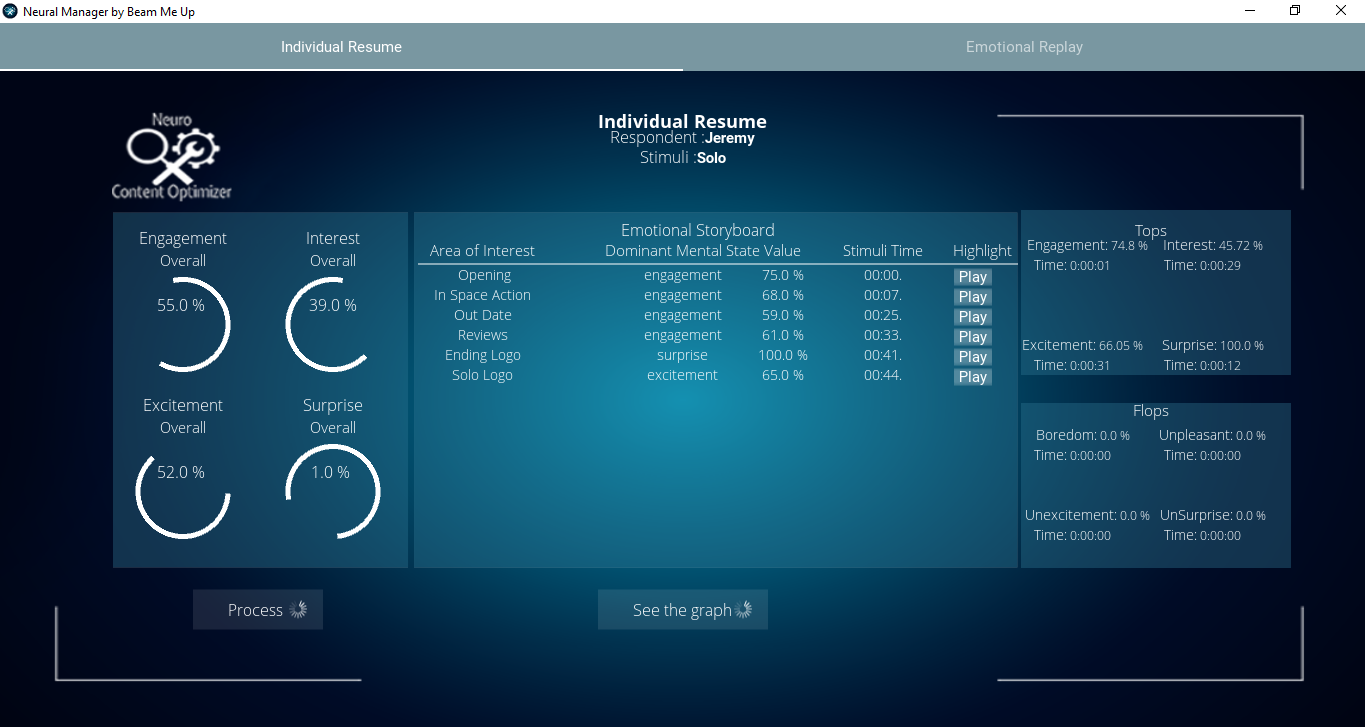The image size is (1365, 727).
Task: Switch to the Emotional Replay tab
Action: click(x=1024, y=47)
